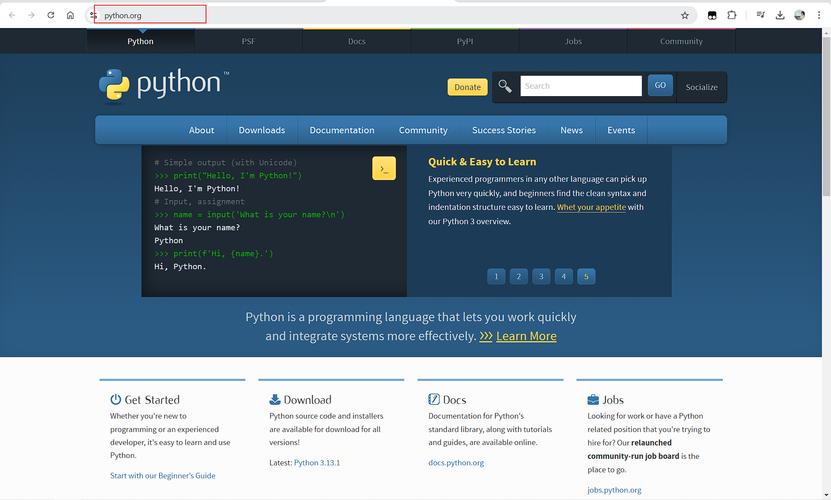The height and width of the screenshot is (500, 831).
Task: Click the Python logo
Action: click(x=164, y=84)
